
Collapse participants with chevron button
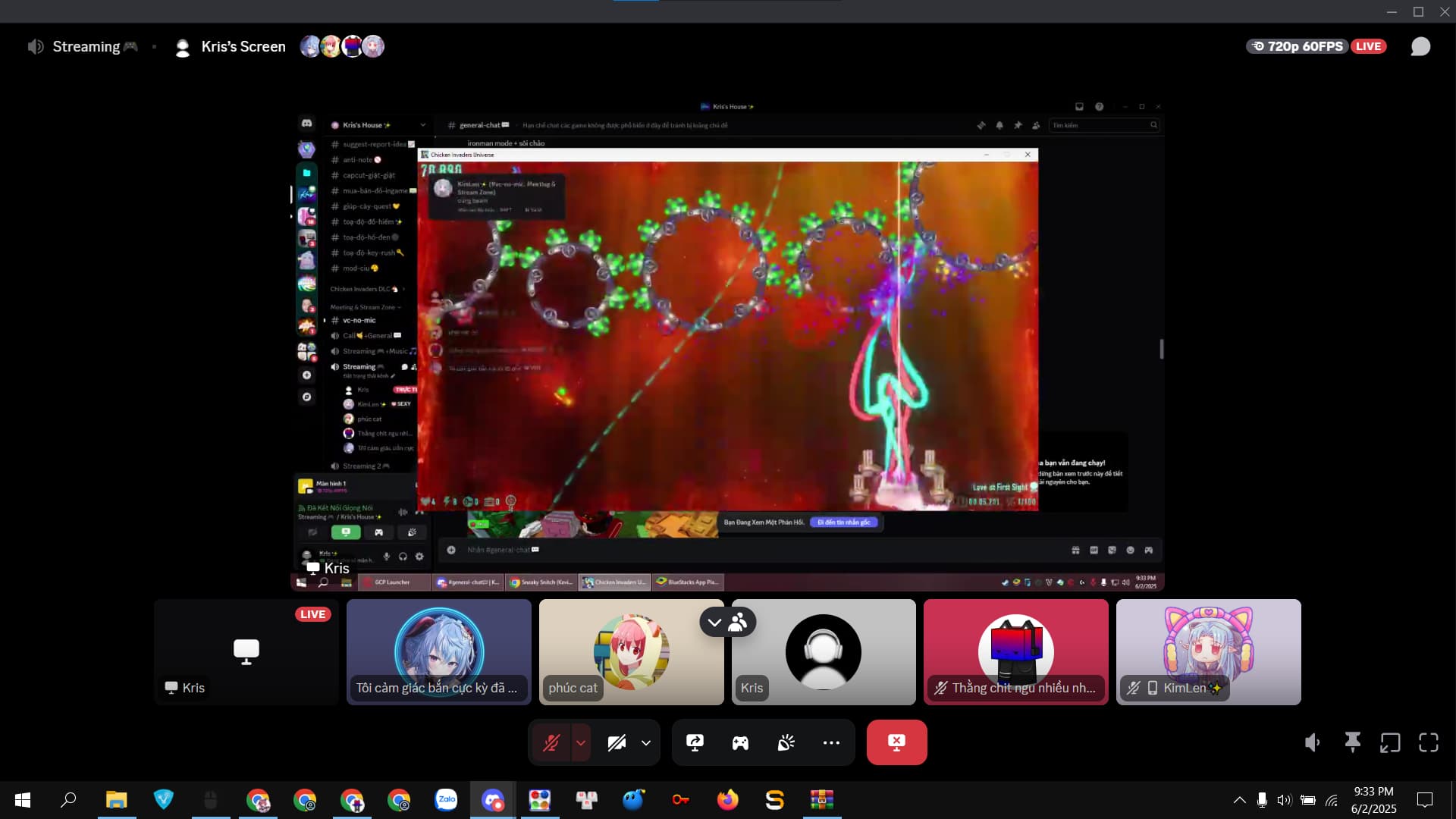coord(714,623)
